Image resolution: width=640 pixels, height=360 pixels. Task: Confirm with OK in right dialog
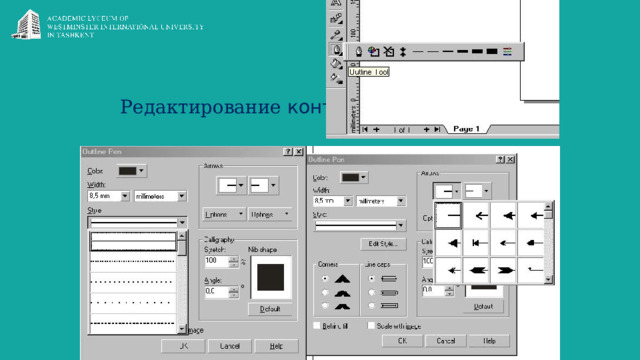(x=402, y=340)
